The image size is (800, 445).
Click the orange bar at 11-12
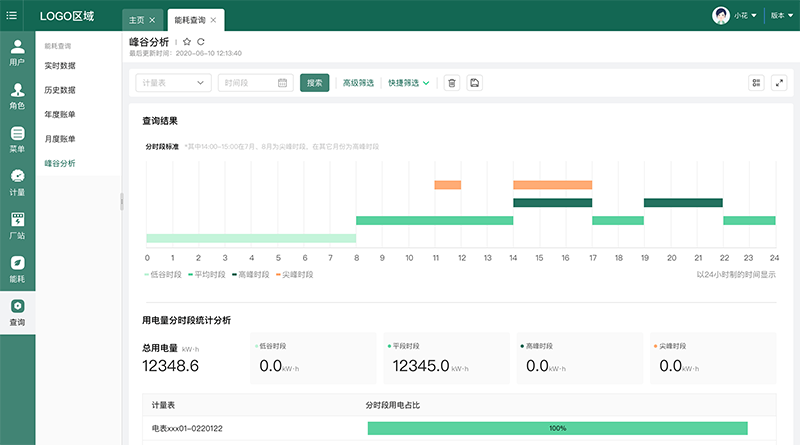pos(447,185)
